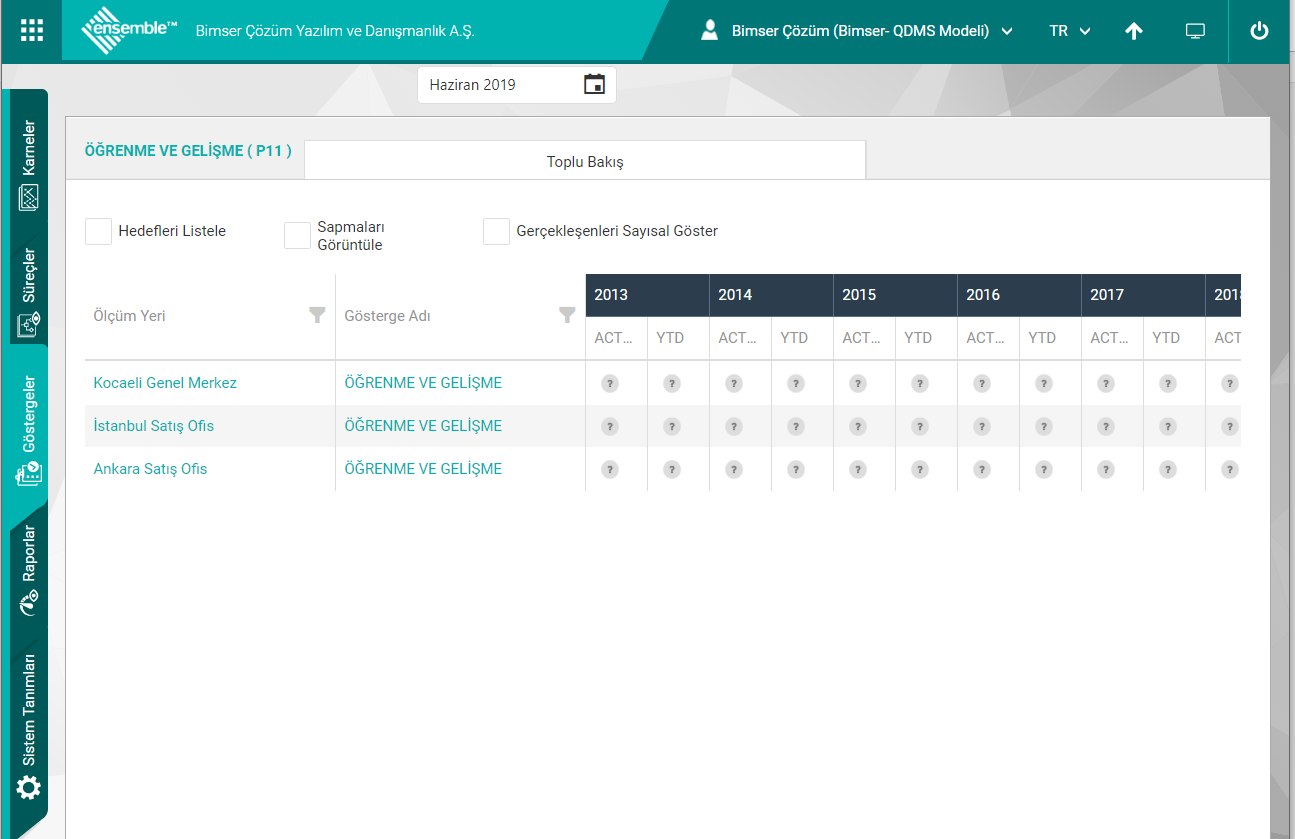Click the monitor display icon in header

(1195, 31)
